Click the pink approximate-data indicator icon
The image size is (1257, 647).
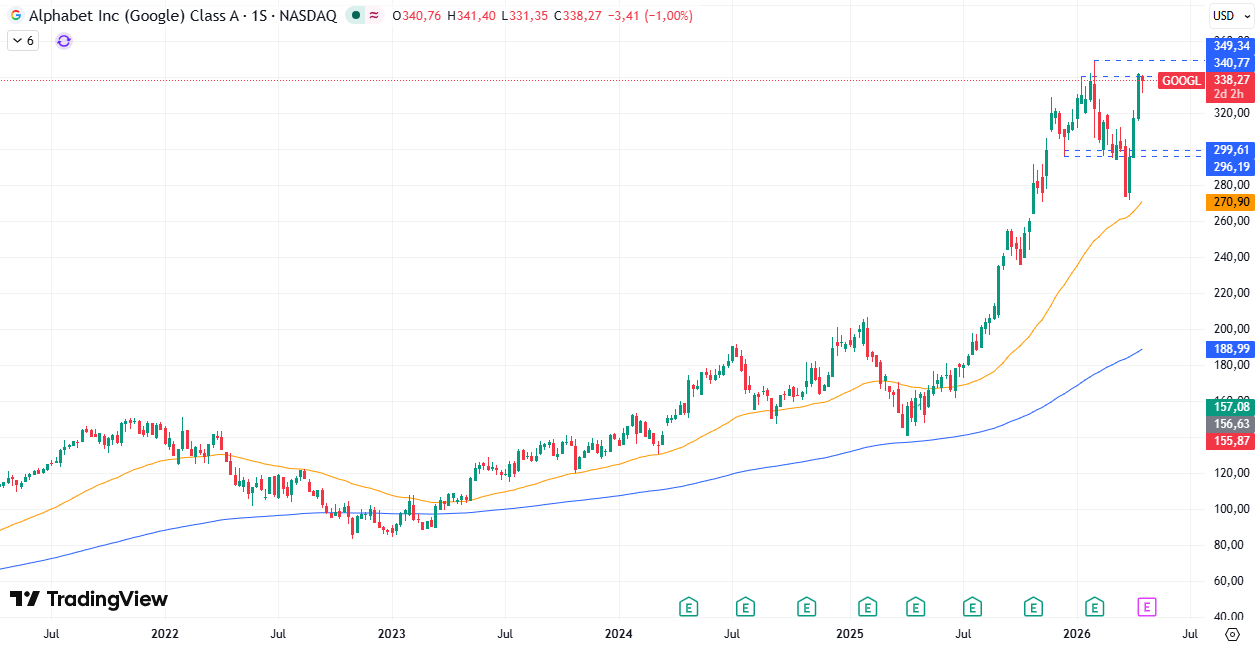(x=374, y=16)
